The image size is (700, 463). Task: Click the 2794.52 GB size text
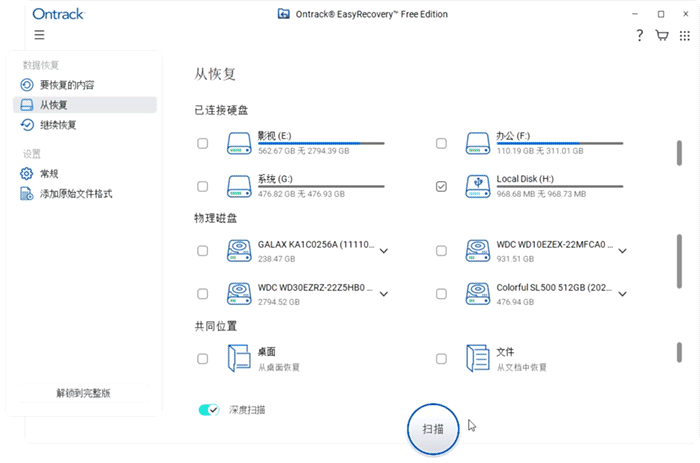click(279, 302)
